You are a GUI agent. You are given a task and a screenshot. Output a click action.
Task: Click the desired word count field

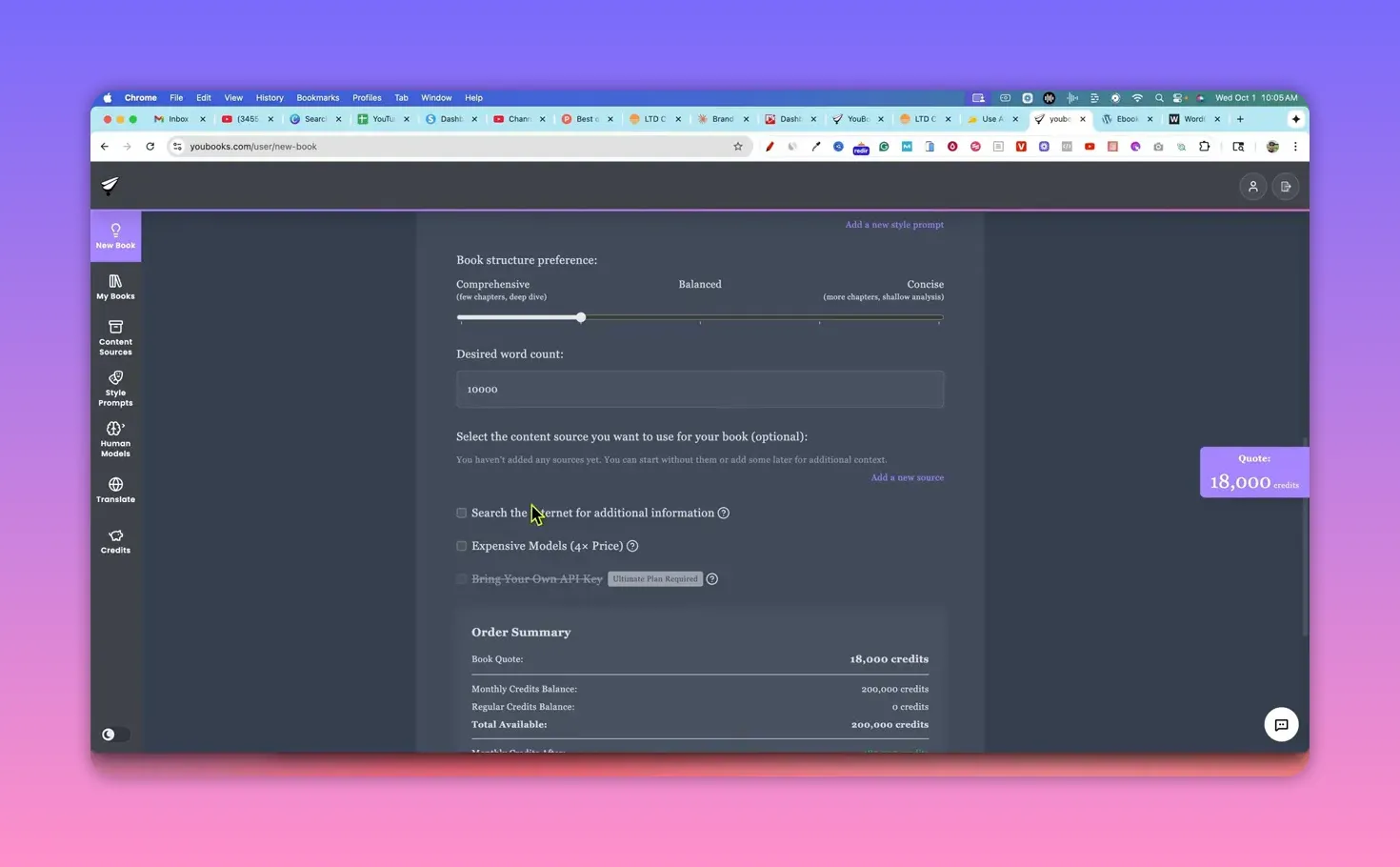pos(699,389)
